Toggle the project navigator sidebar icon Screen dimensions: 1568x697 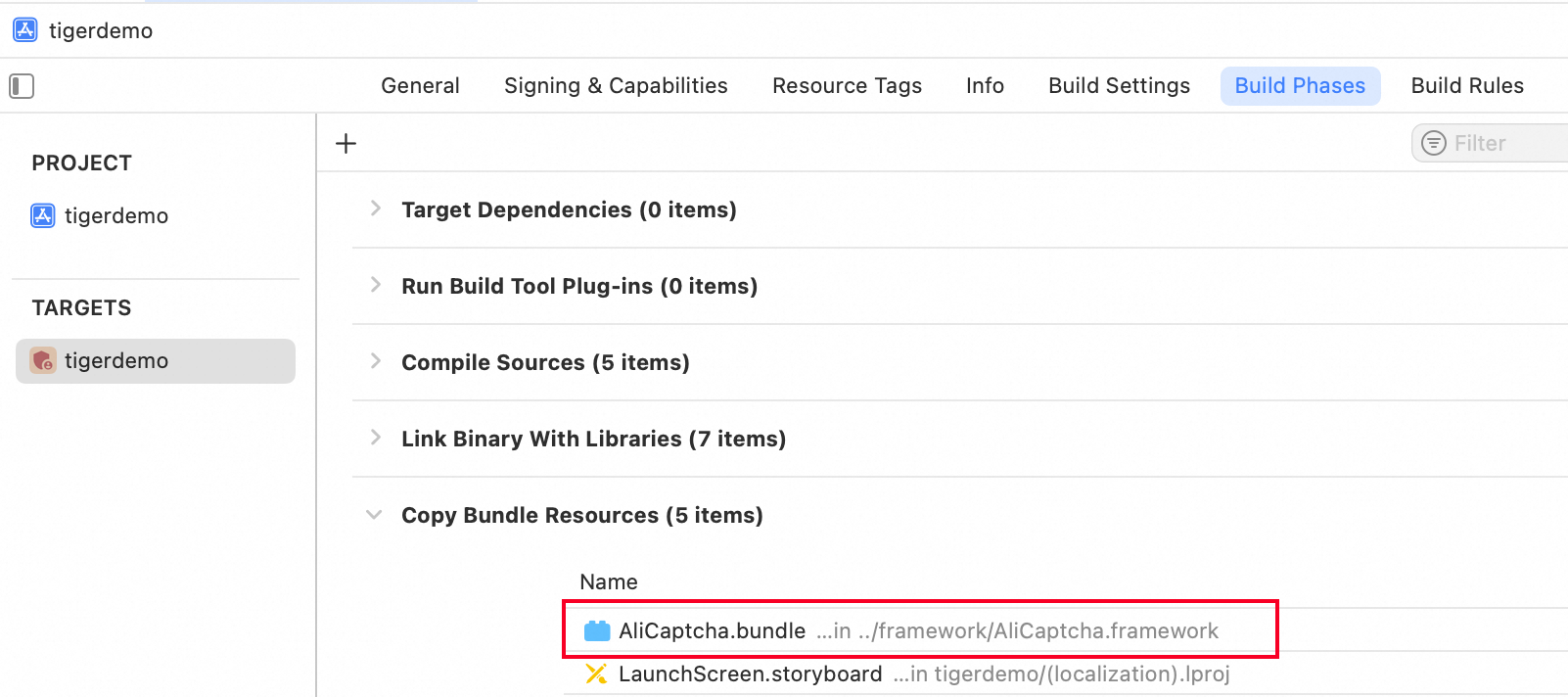pos(22,86)
